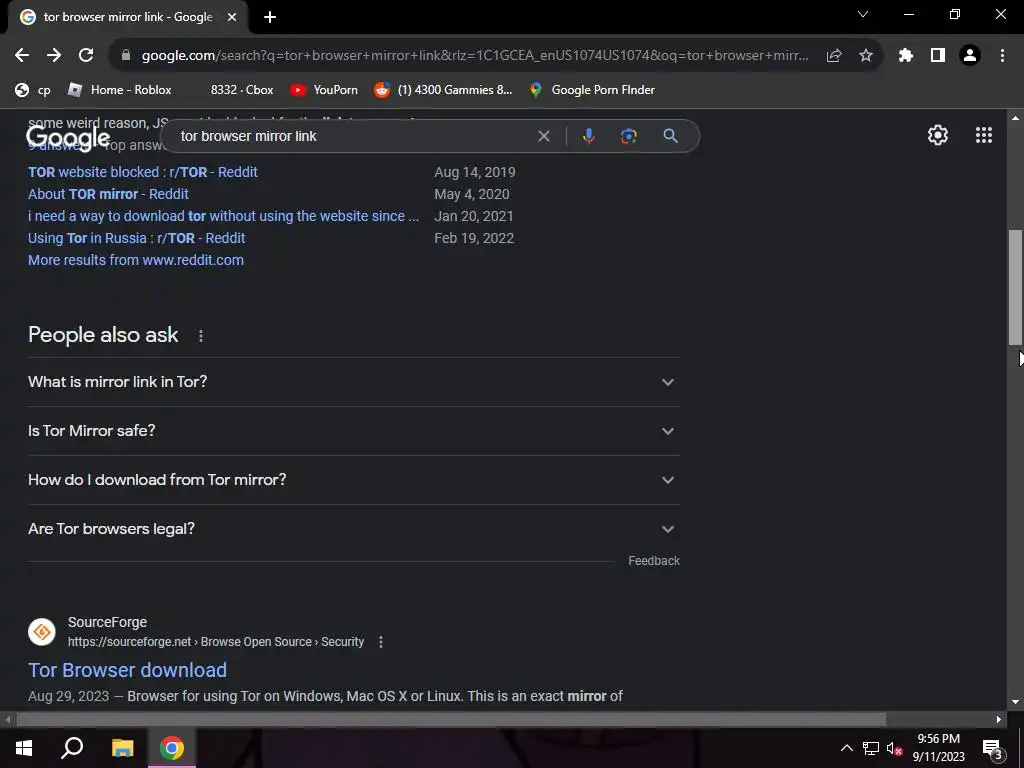
Task: Open SourceForge result more options
Action: [381, 642]
